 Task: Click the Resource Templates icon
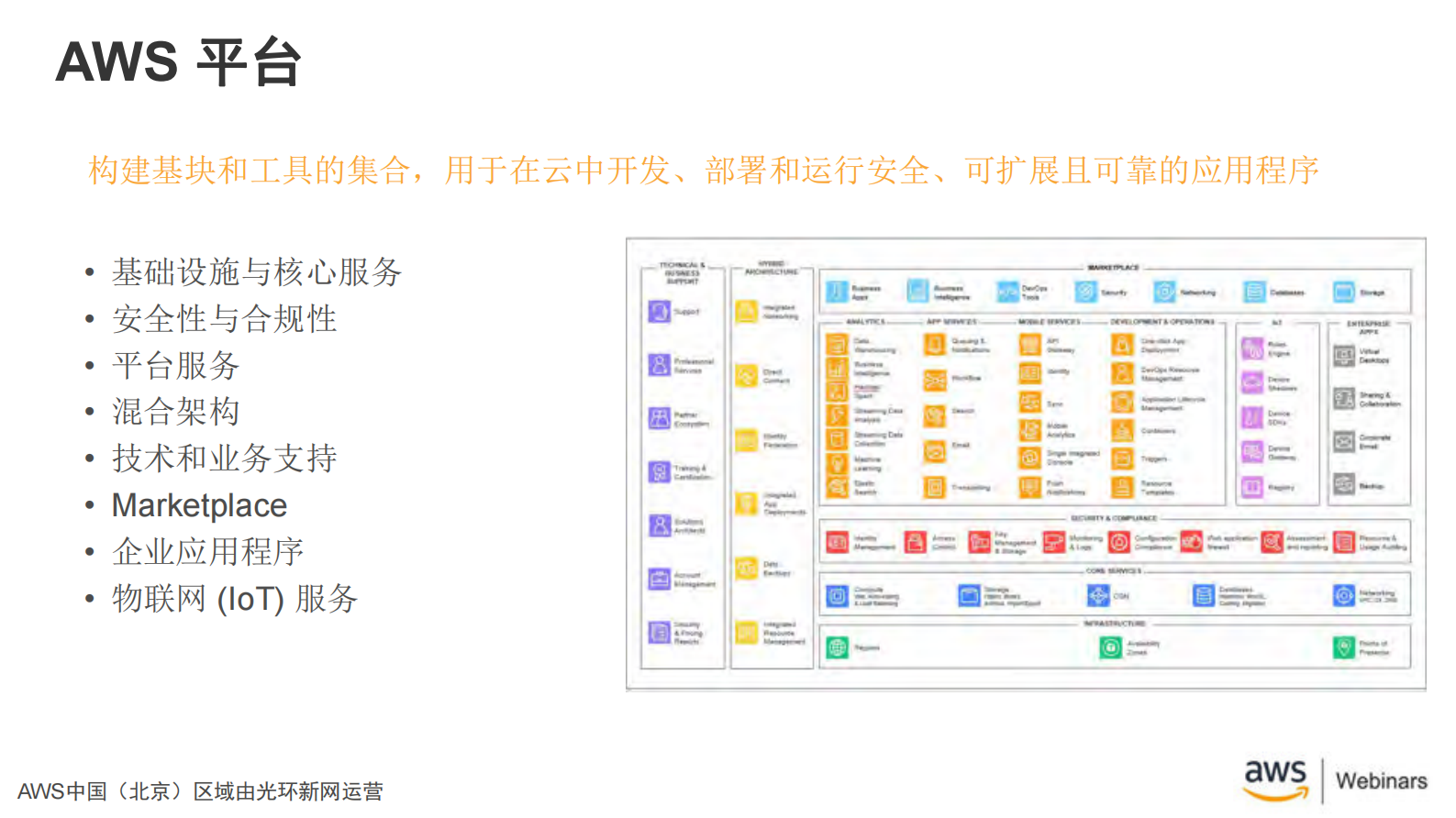[x=1122, y=488]
